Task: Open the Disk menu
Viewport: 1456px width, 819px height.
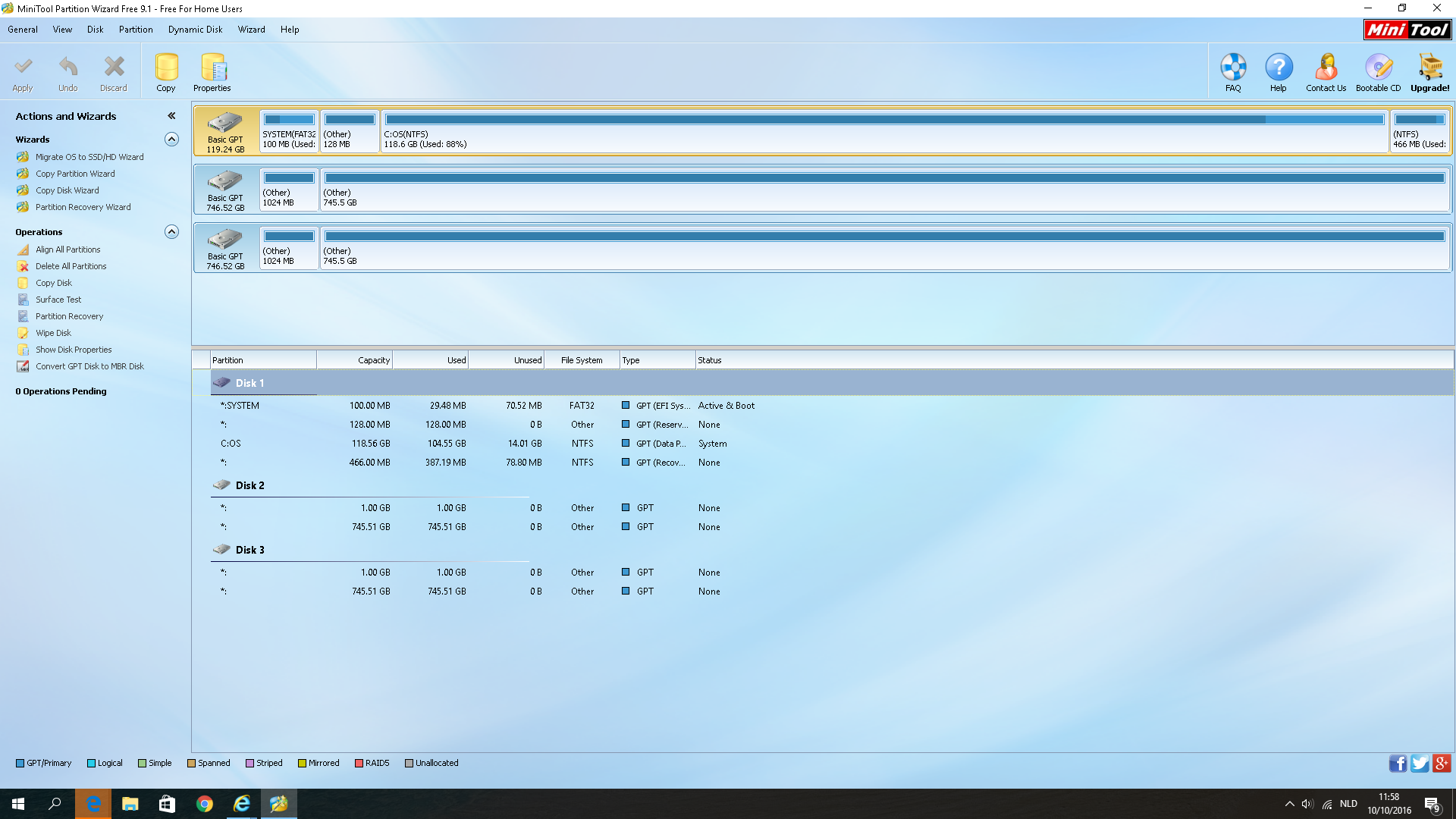Action: coord(95,30)
